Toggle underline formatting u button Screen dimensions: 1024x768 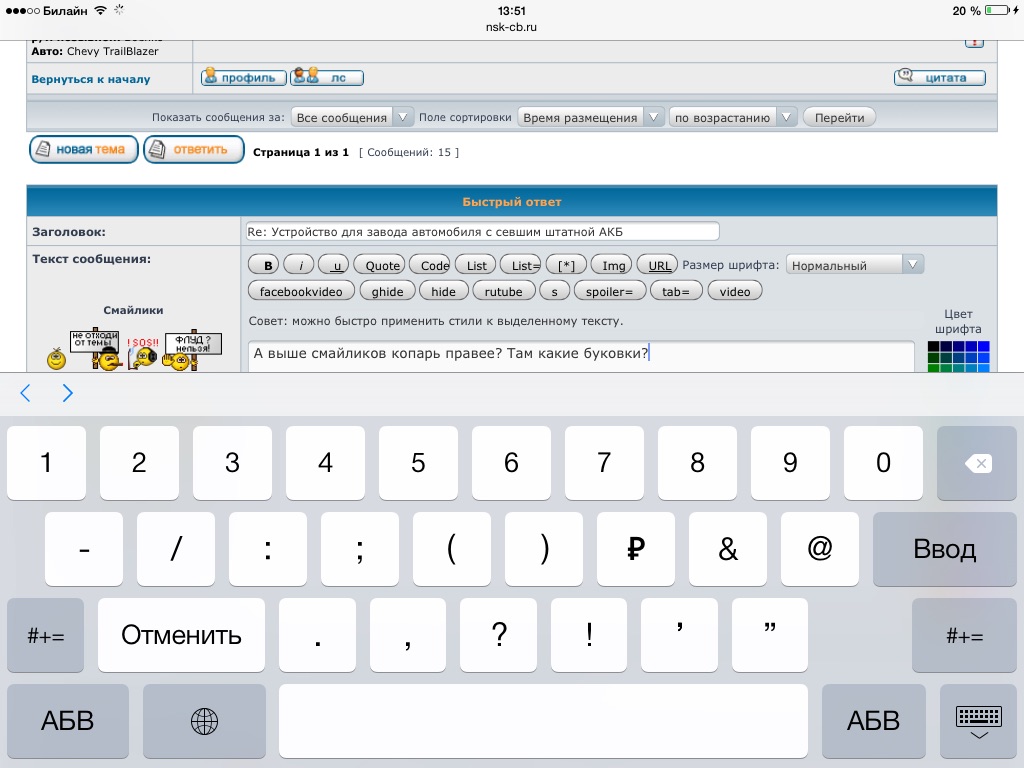336,265
